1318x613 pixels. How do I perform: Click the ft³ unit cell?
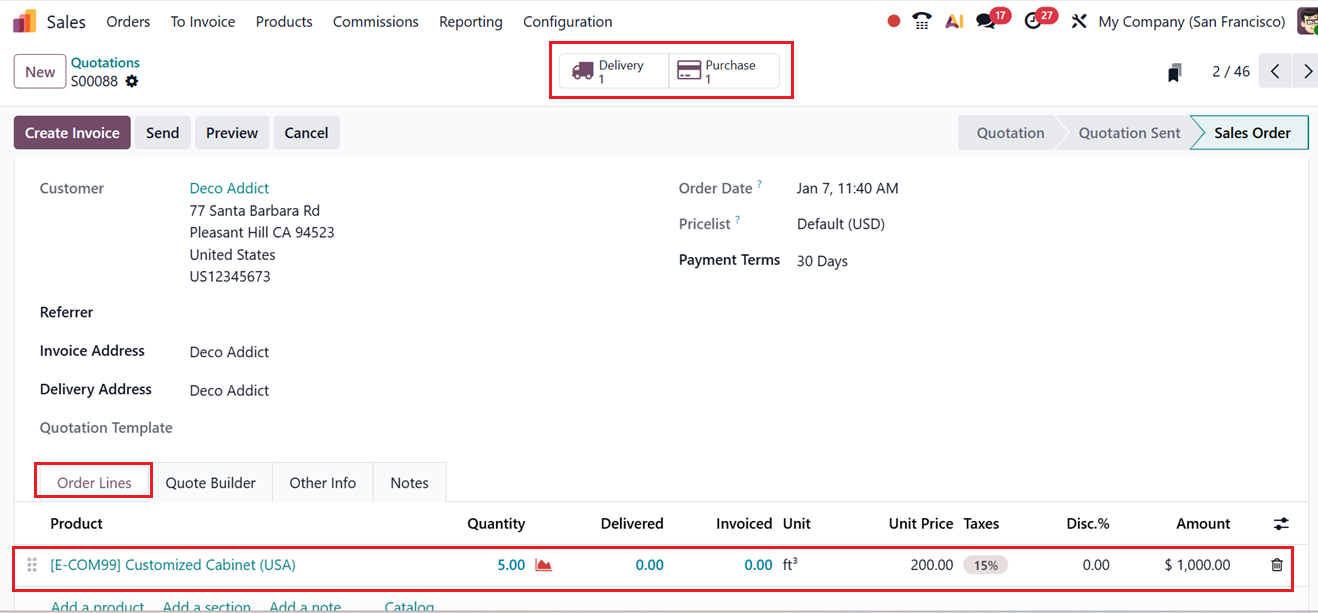pyautogui.click(x=790, y=565)
